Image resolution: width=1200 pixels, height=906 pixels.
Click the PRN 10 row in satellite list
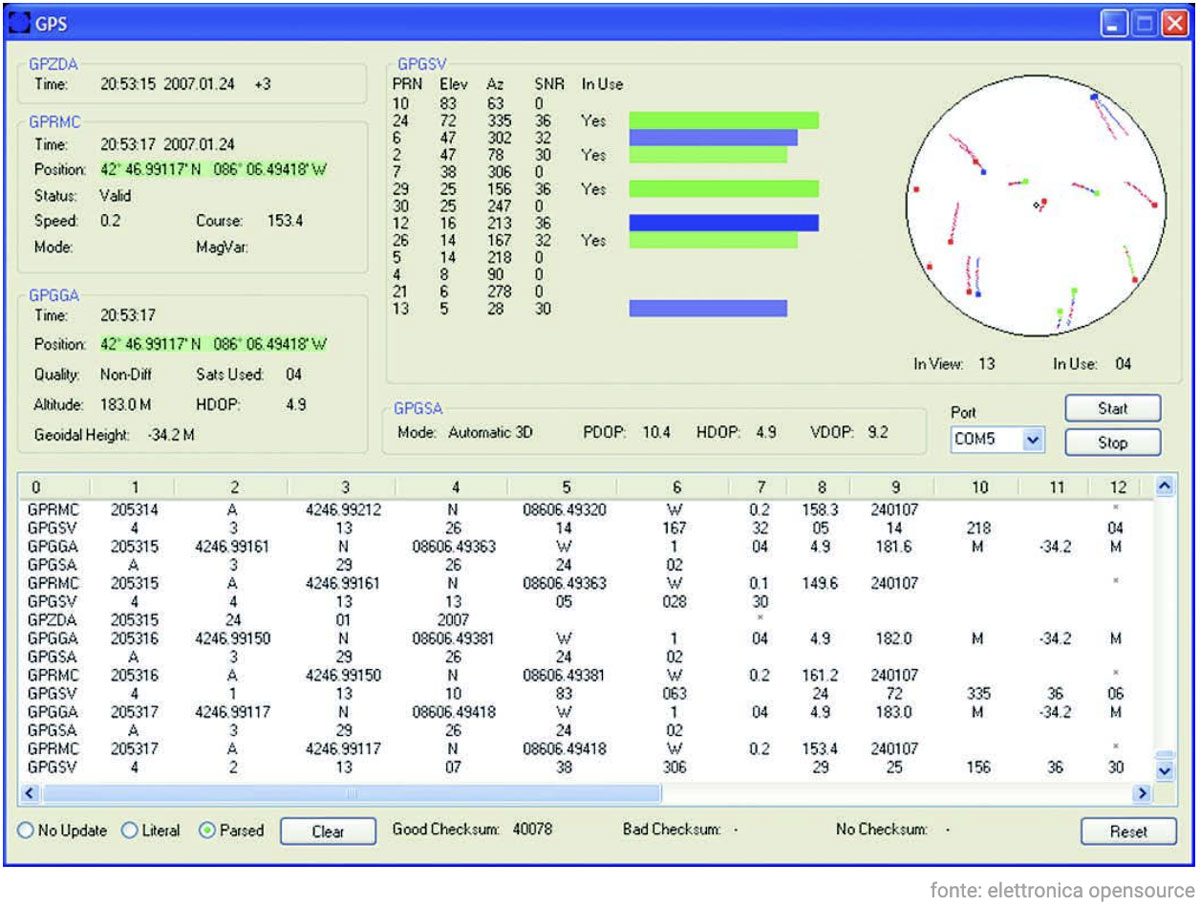pyautogui.click(x=470, y=103)
